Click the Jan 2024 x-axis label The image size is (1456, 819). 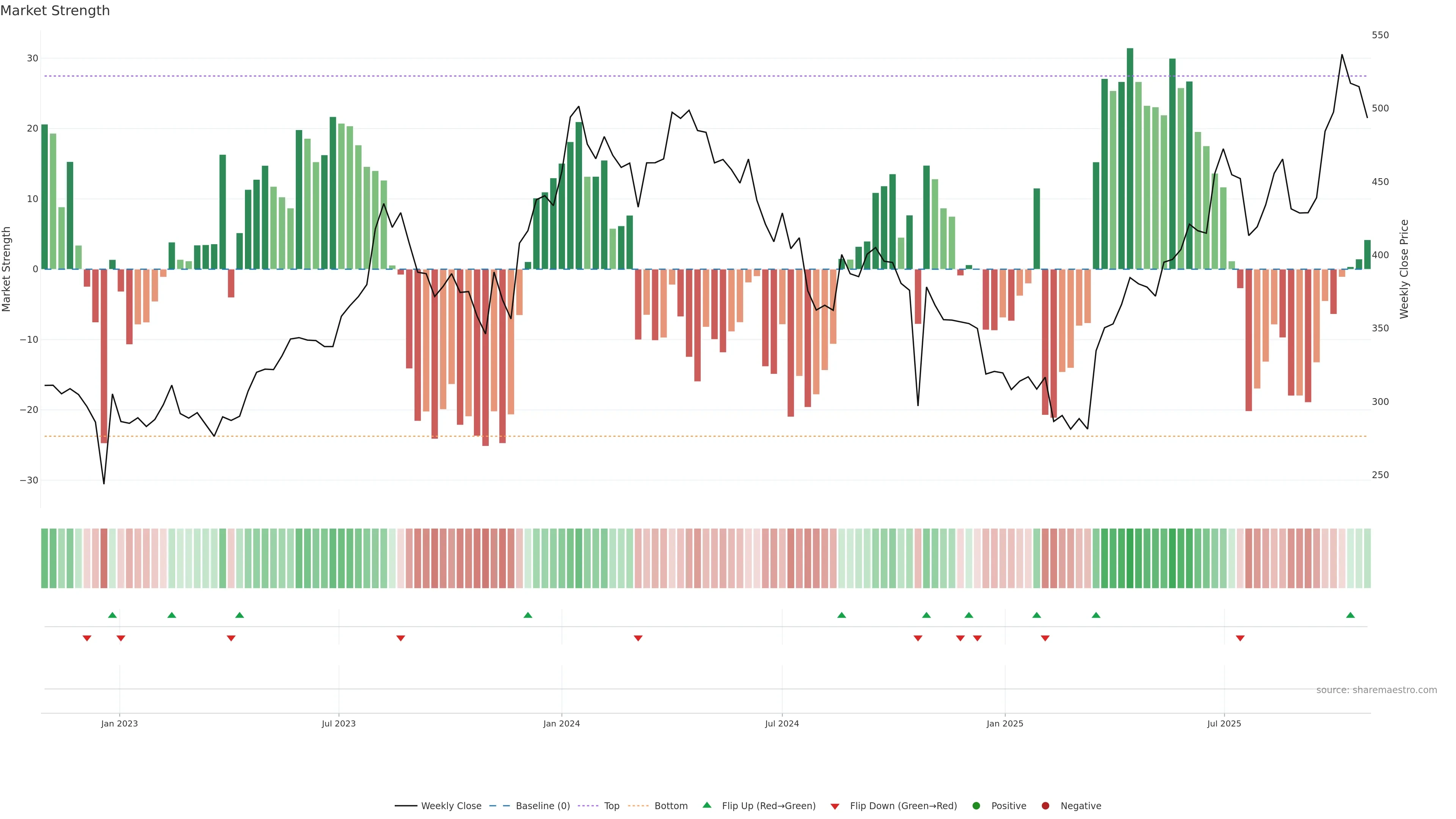tap(561, 723)
